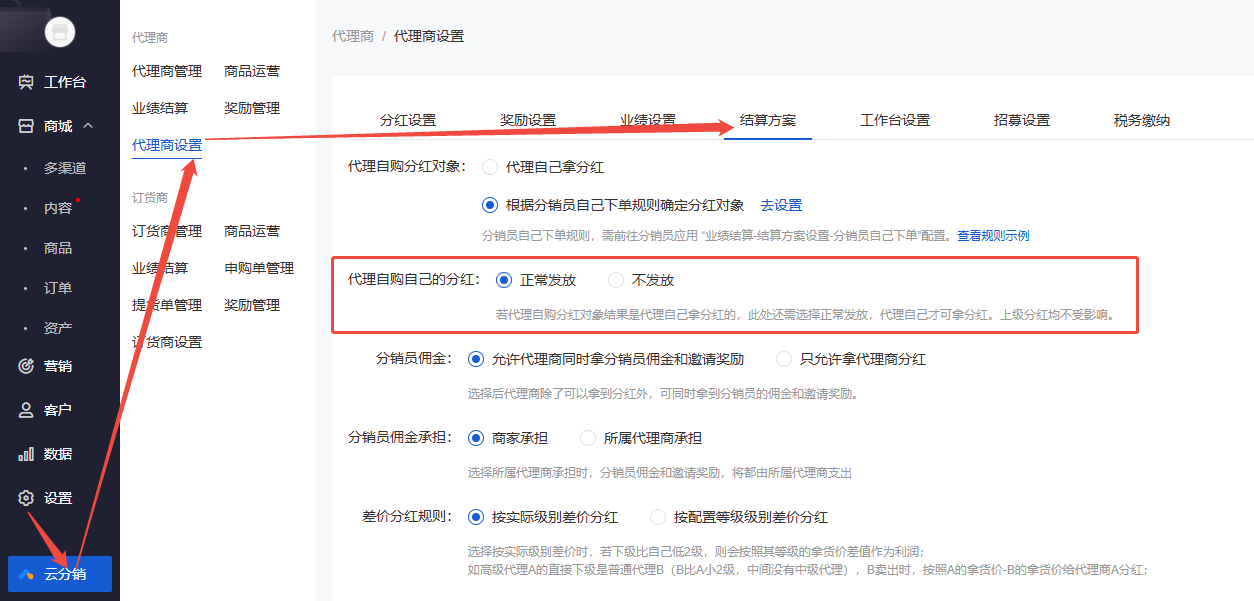
Task: Select 代理自己拿分红 radio option
Action: [x=490, y=167]
